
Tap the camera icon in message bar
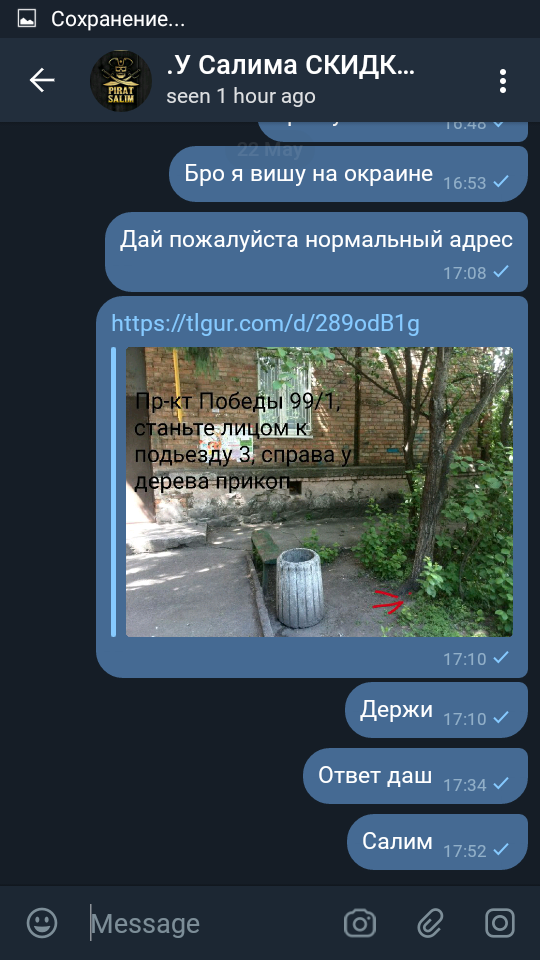pyautogui.click(x=359, y=923)
